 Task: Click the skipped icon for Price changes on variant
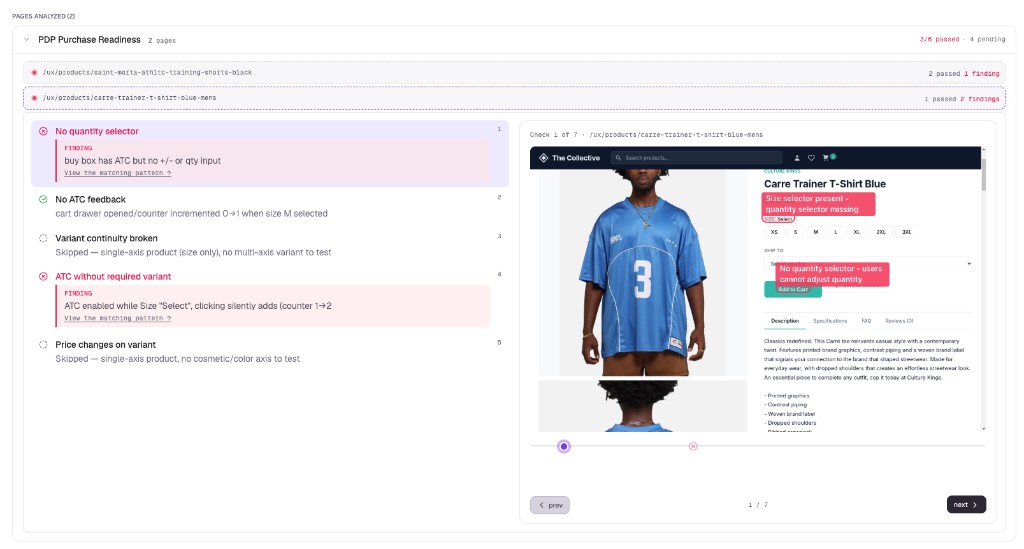[x=43, y=345]
